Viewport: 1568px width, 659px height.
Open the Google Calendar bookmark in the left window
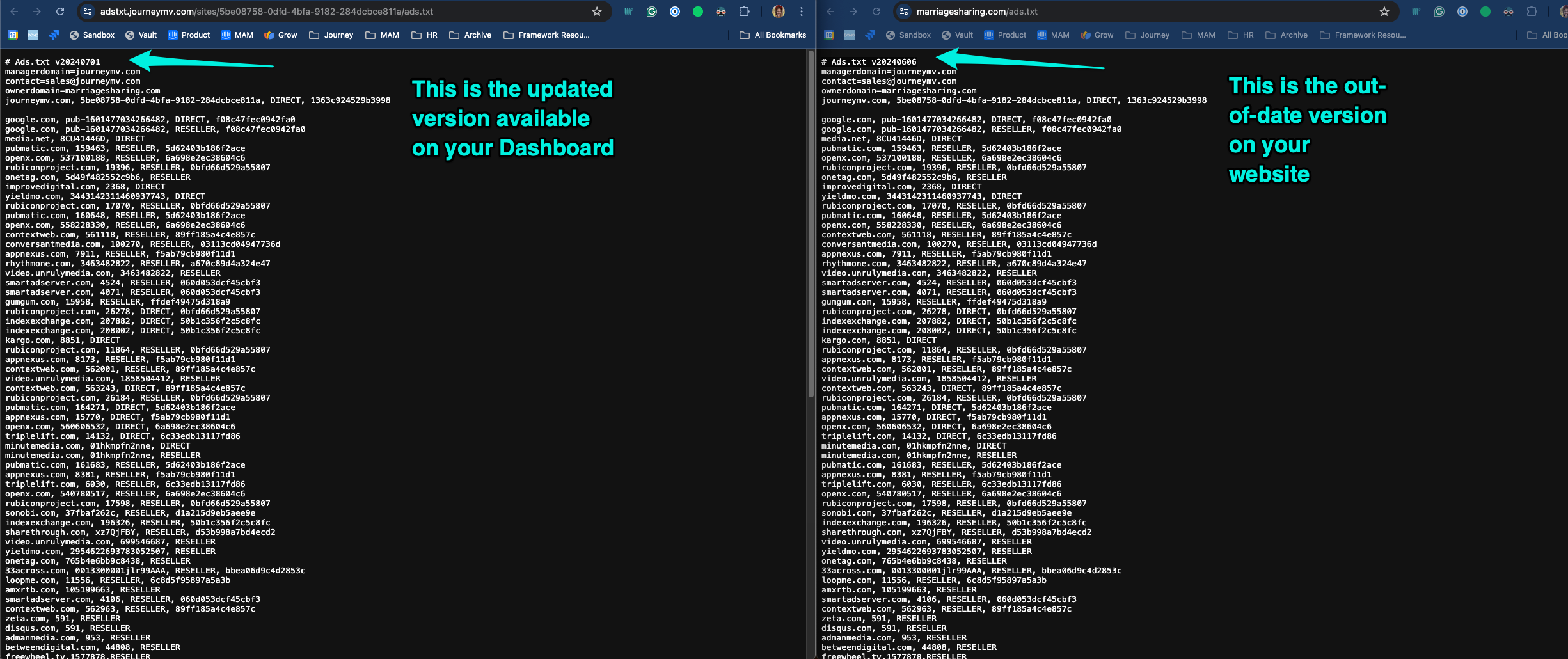13,35
